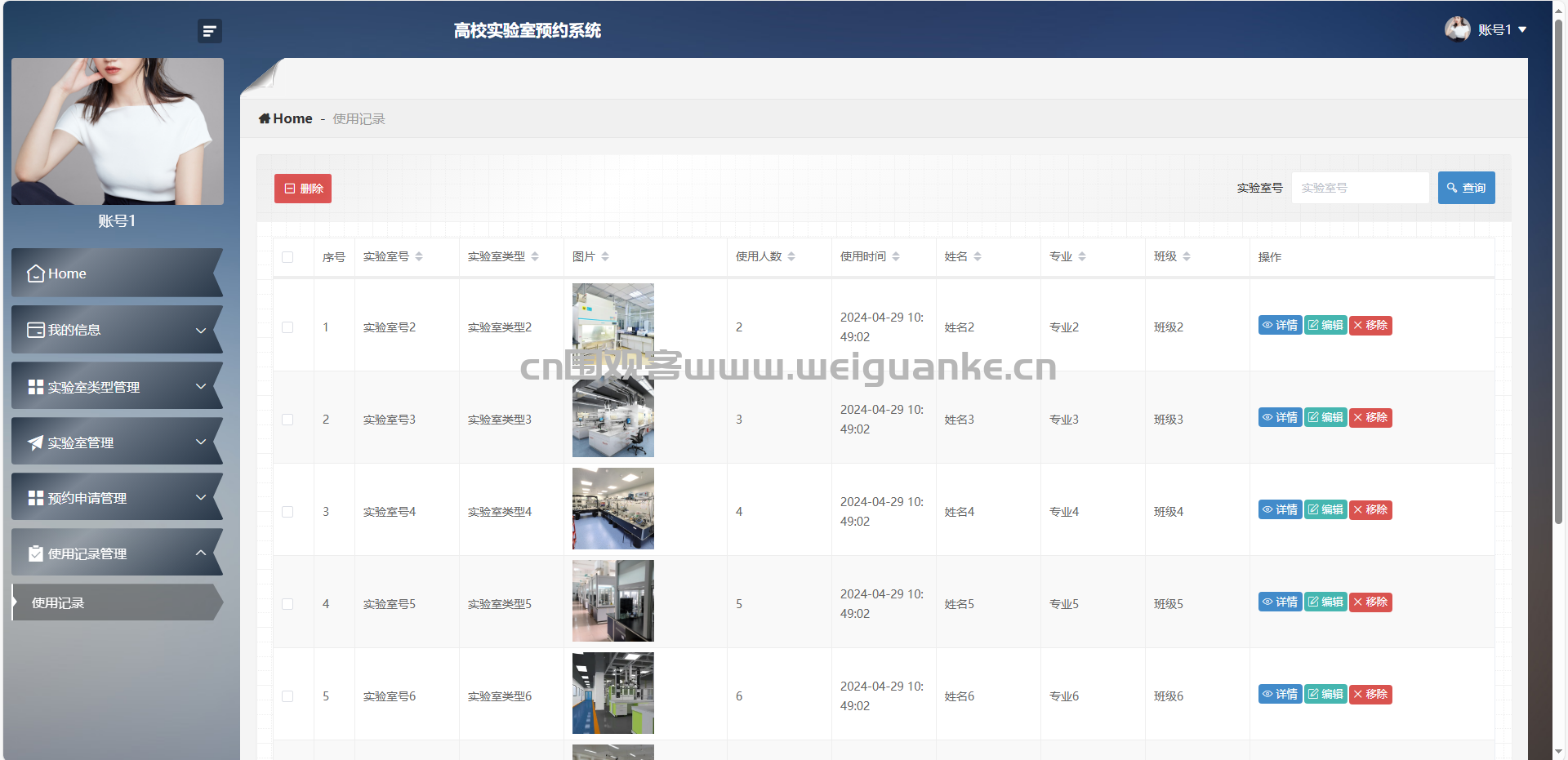Viewport: 1568px width, 760px height.
Task: Click the 预约申请管理 grid icon
Action: click(36, 498)
